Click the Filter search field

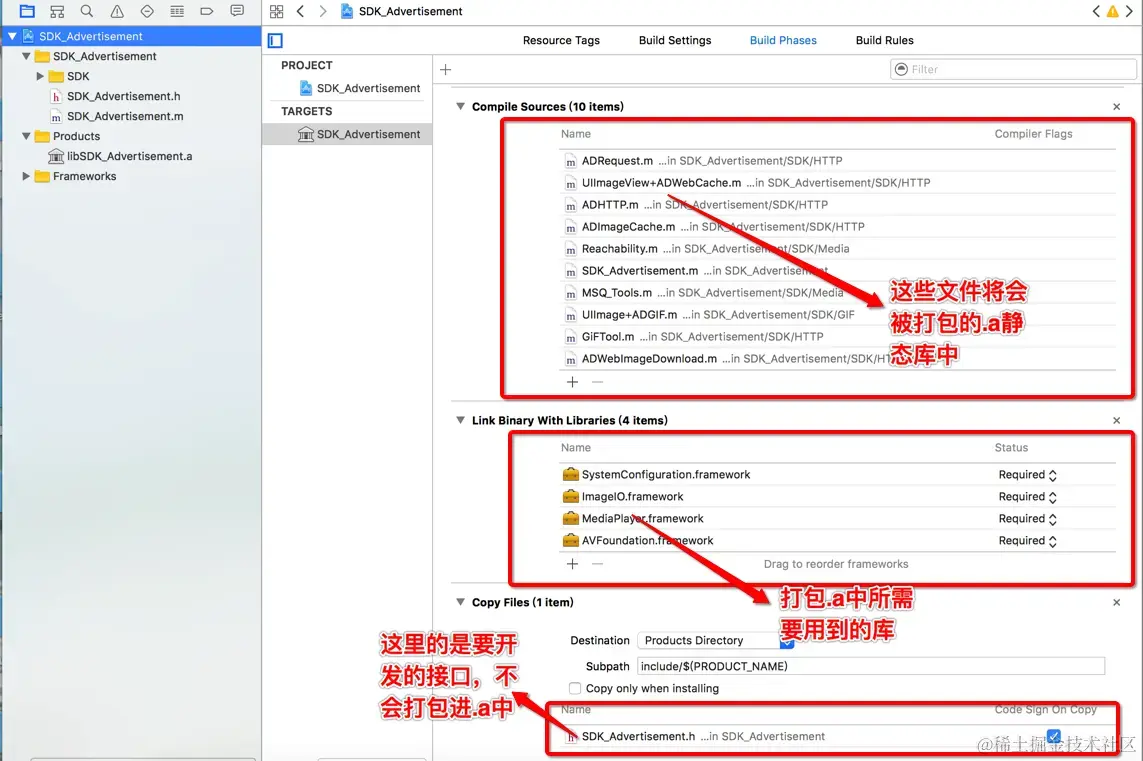1013,69
